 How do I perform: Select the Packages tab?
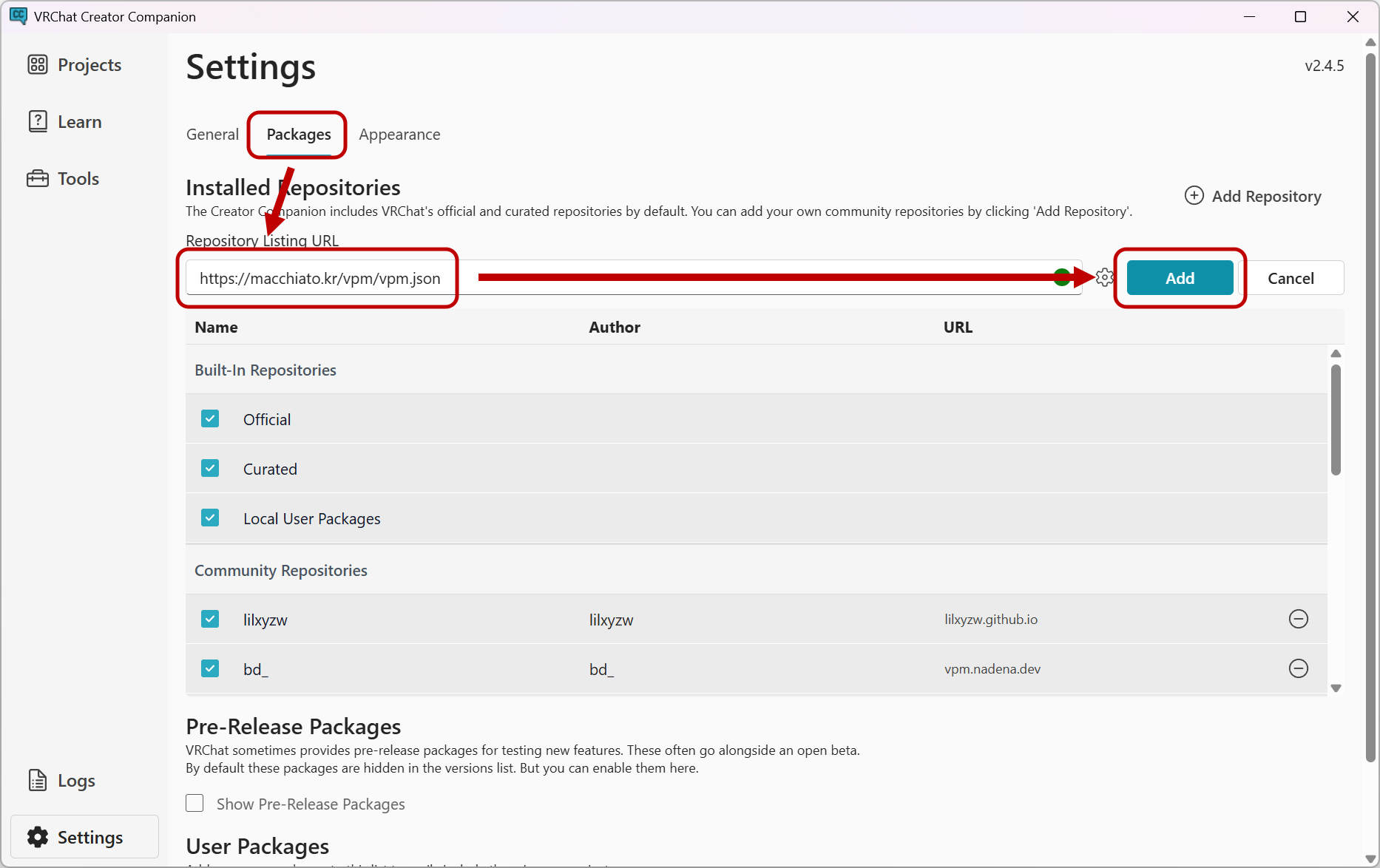(299, 135)
